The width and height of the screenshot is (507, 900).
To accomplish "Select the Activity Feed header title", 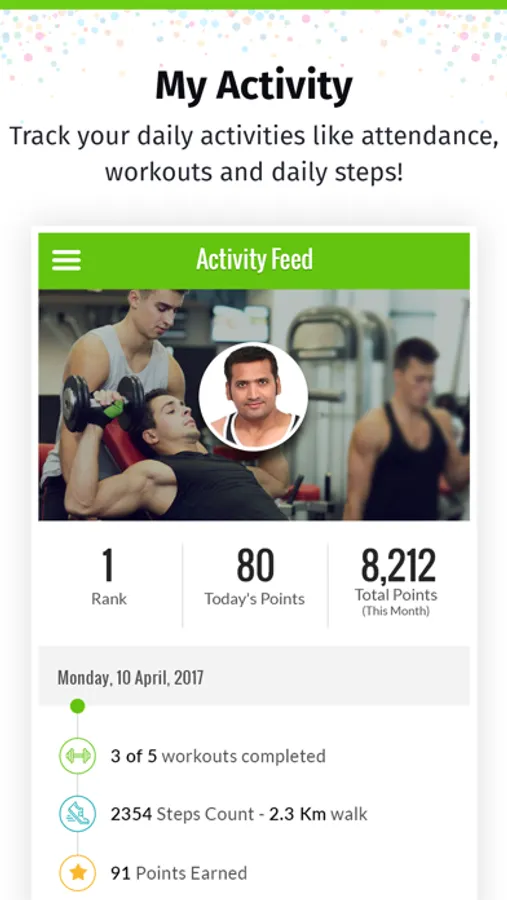I will pos(254,259).
